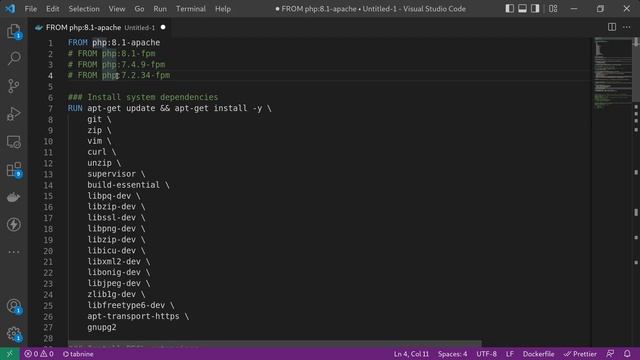640x360 pixels.
Task: Click the 'supervisor \' line
Action: [116, 174]
